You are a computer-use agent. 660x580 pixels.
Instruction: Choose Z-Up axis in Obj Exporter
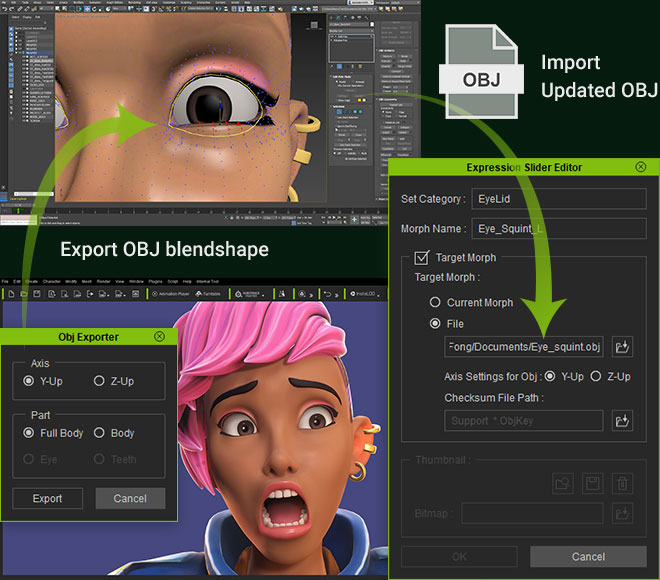coord(100,381)
